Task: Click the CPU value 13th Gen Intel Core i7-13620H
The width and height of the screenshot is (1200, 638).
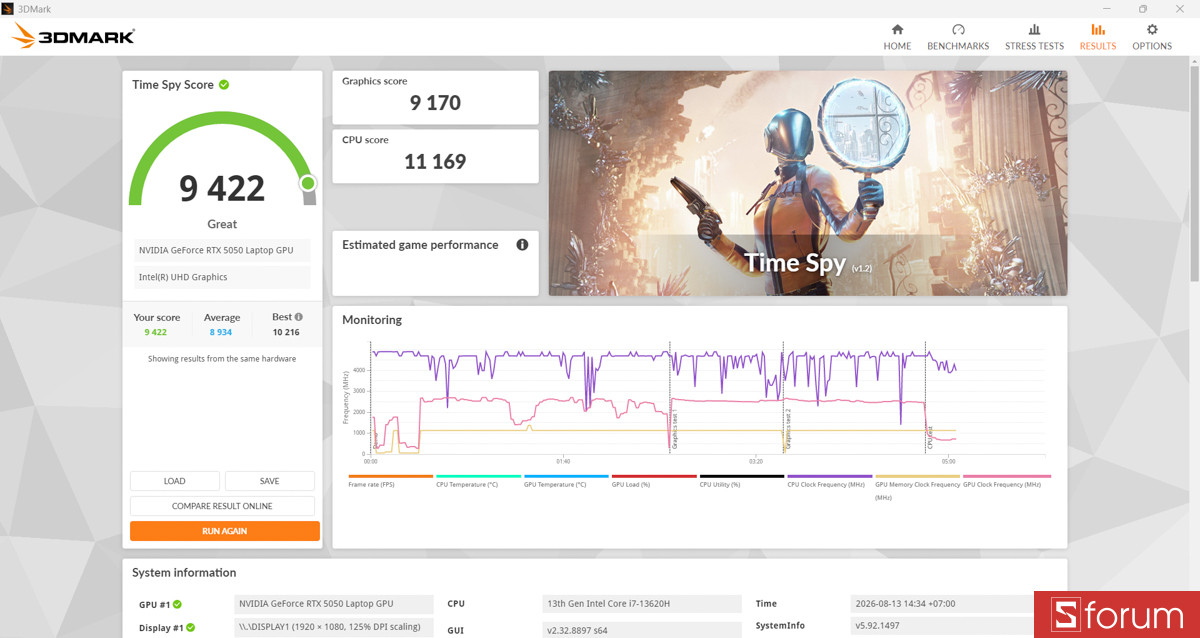Action: click(x=641, y=604)
